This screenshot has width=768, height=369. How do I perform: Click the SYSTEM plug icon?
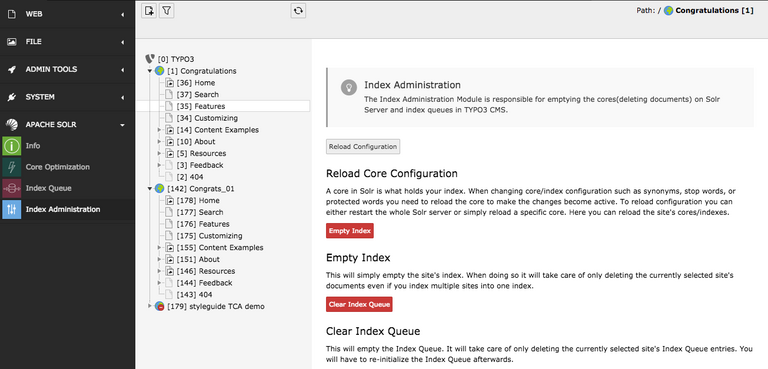(x=12, y=98)
